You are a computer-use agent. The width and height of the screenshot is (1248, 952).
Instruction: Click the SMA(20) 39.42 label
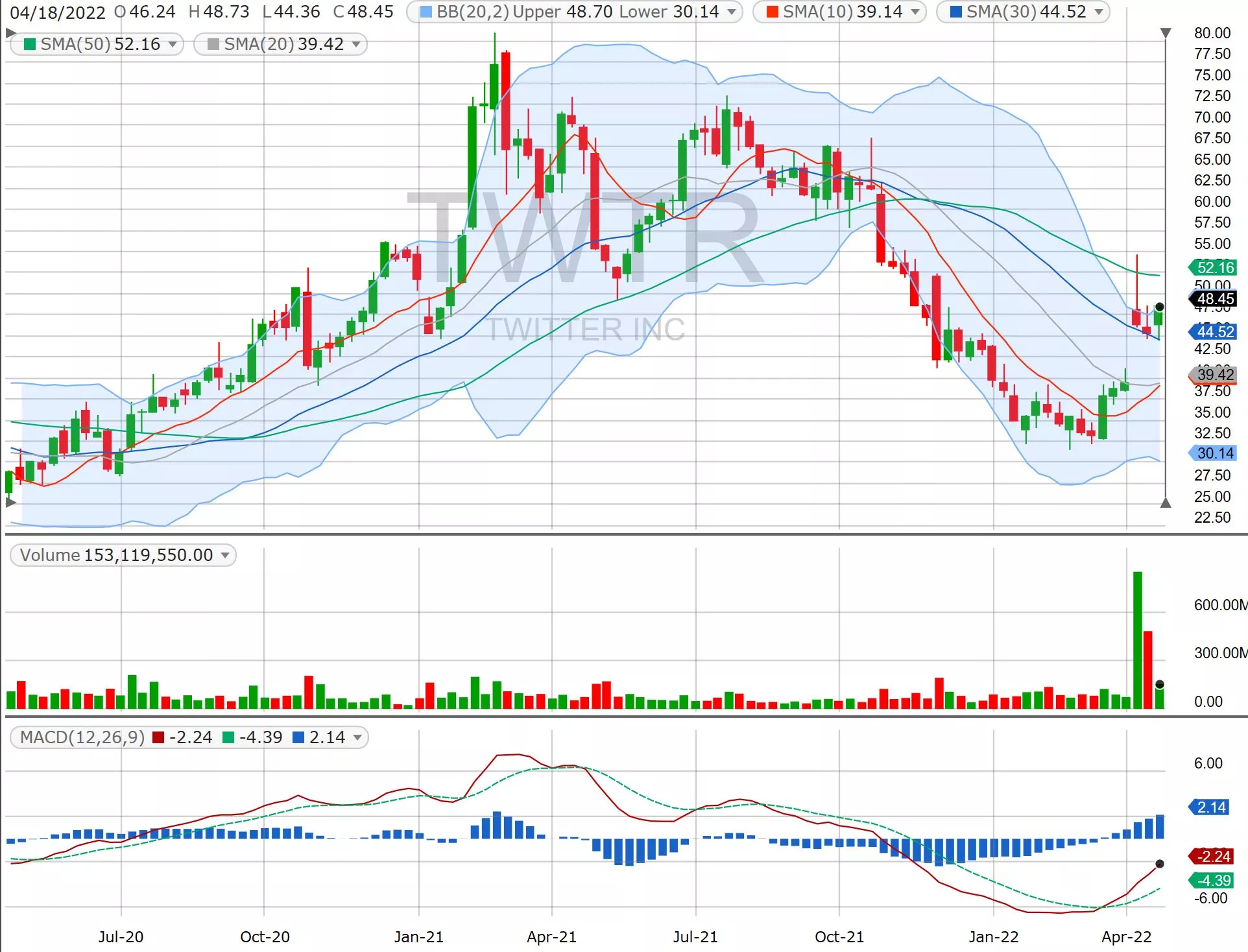pyautogui.click(x=284, y=44)
